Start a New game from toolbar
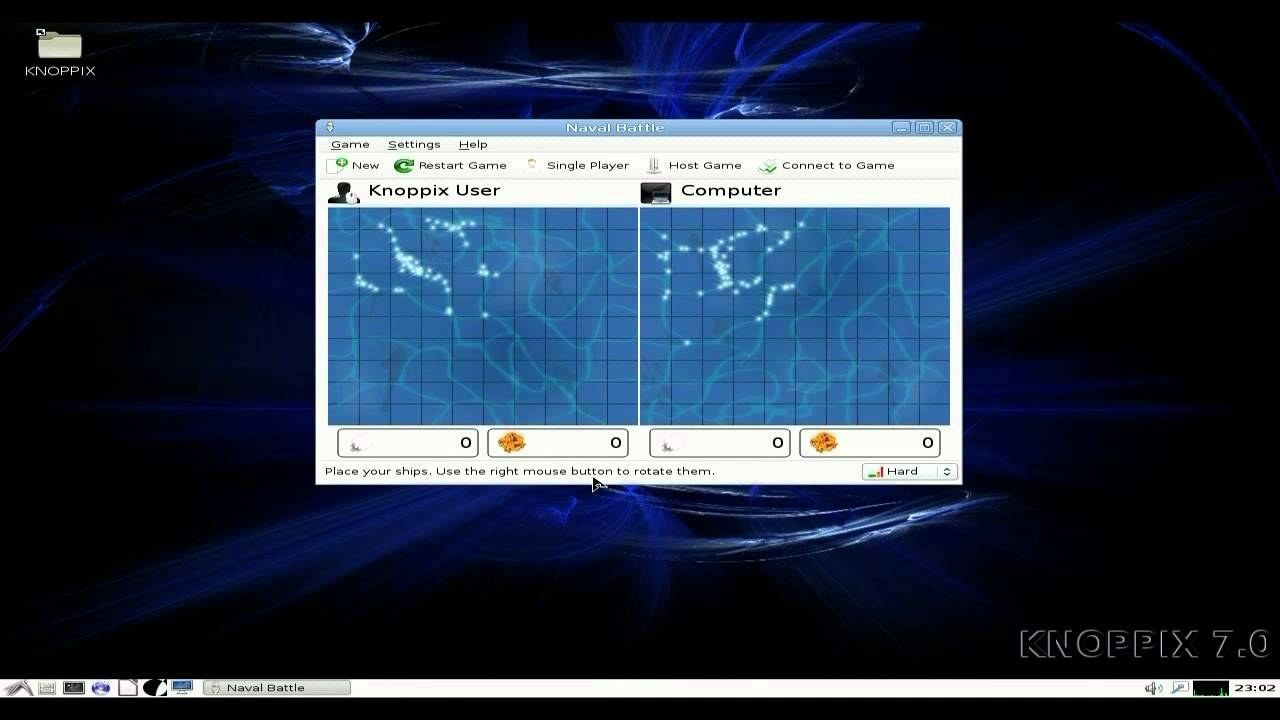Screen dimensions: 1280x720 tap(354, 165)
